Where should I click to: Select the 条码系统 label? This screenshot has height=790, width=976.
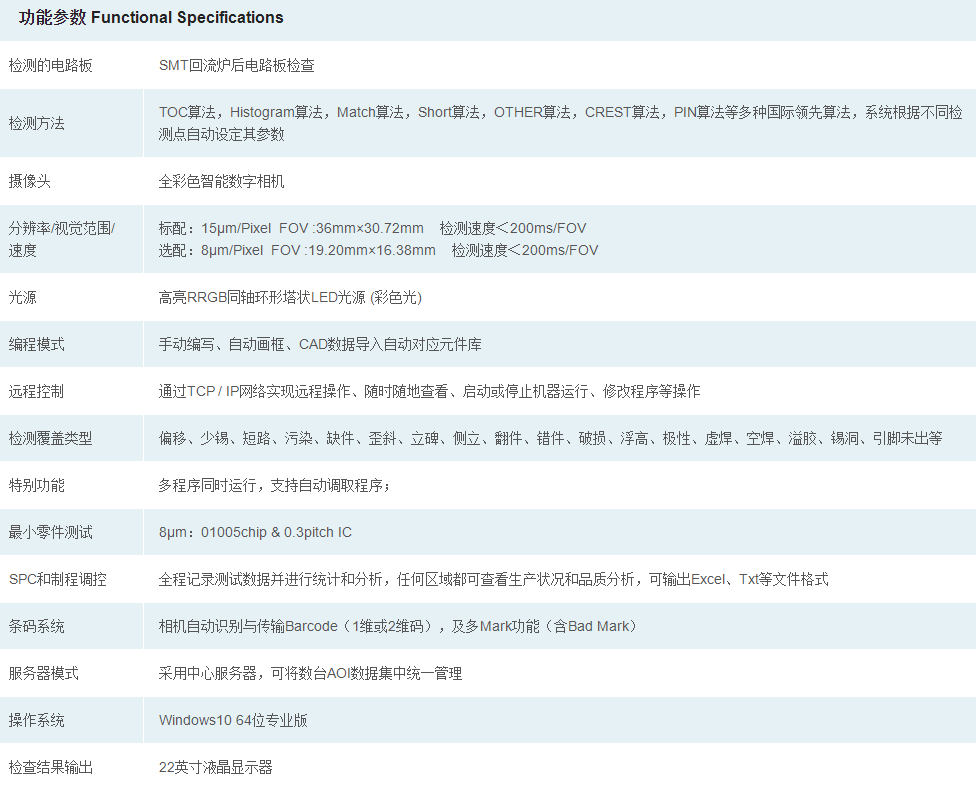[x=37, y=626]
